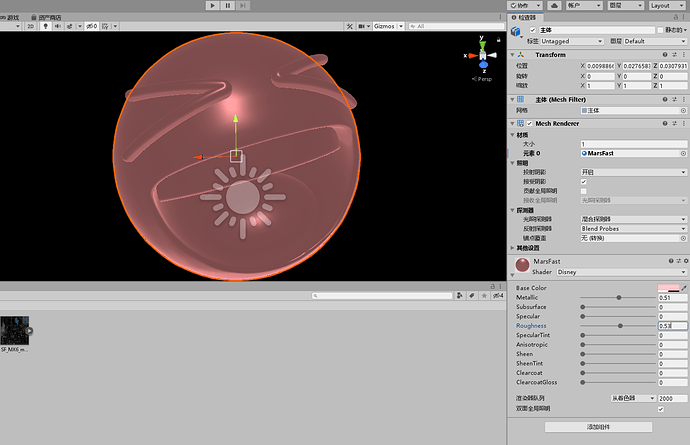690x445 pixels.
Task: Open GameObject icon picker cube icon
Action: point(517,32)
